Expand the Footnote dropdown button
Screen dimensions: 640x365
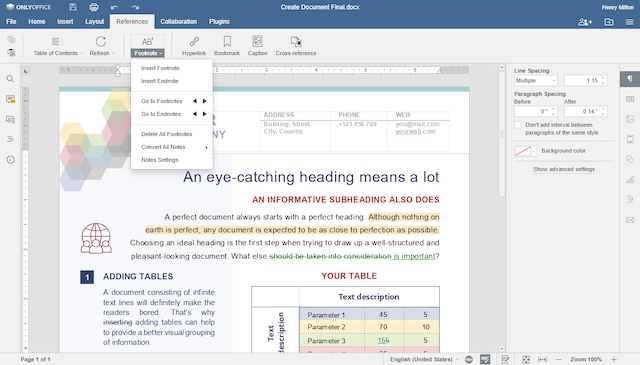tap(148, 53)
